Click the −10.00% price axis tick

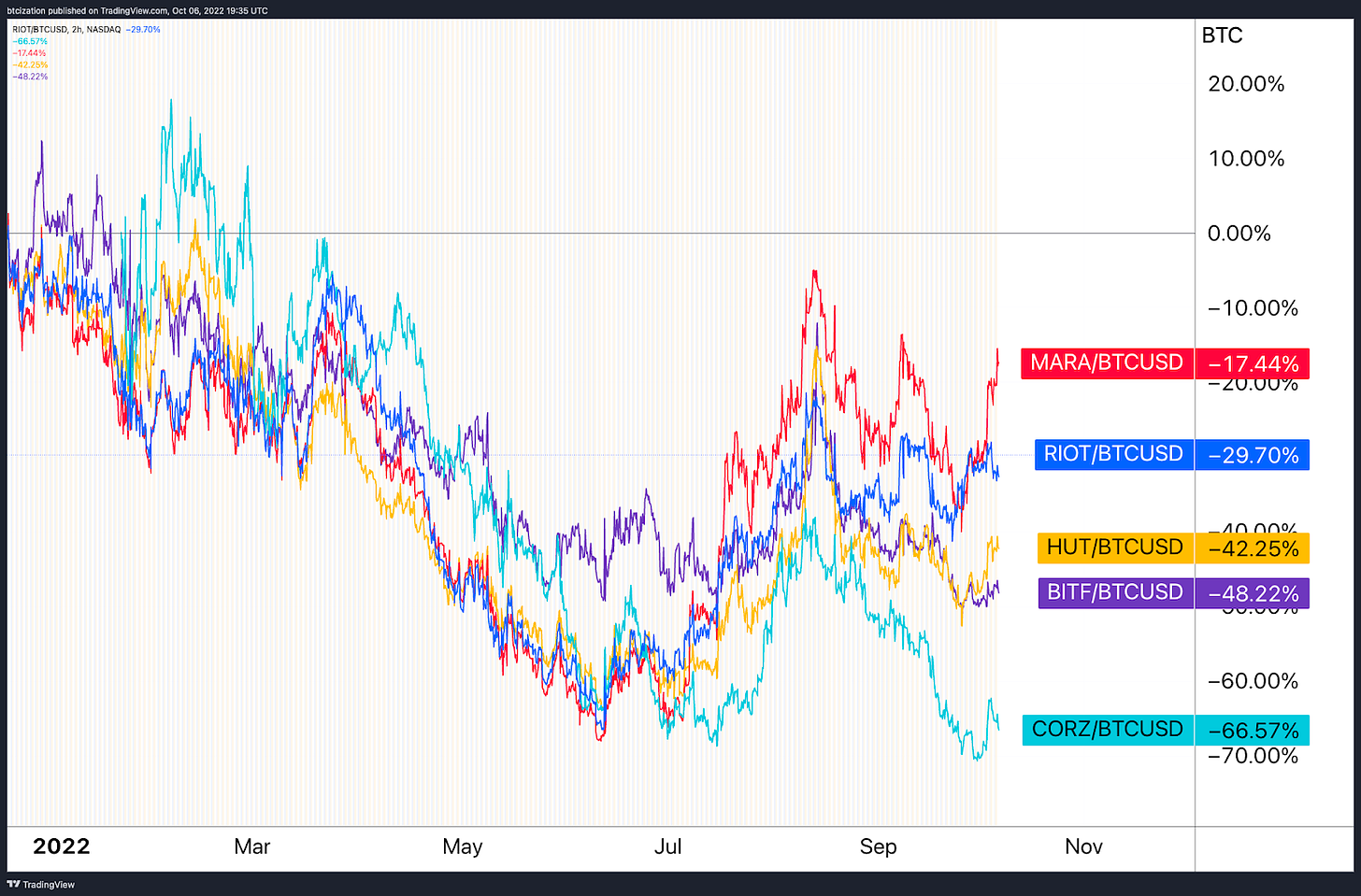point(1253,308)
